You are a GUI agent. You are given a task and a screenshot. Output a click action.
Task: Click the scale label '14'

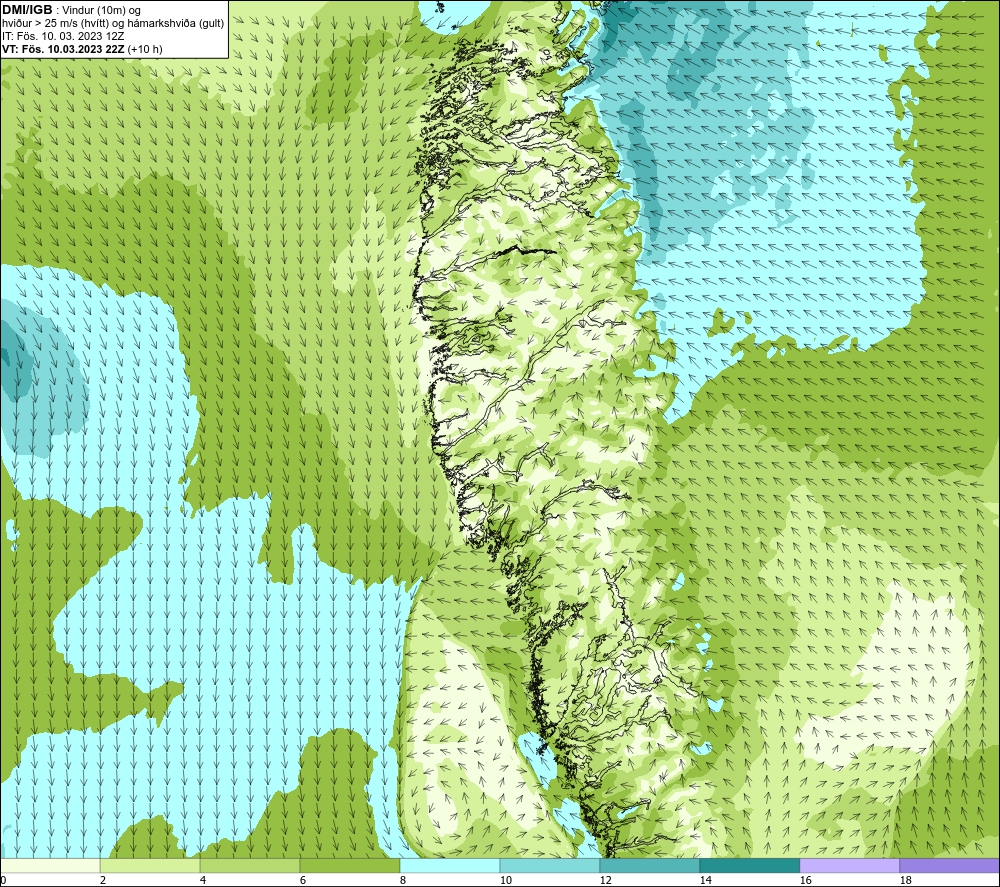coord(705,881)
